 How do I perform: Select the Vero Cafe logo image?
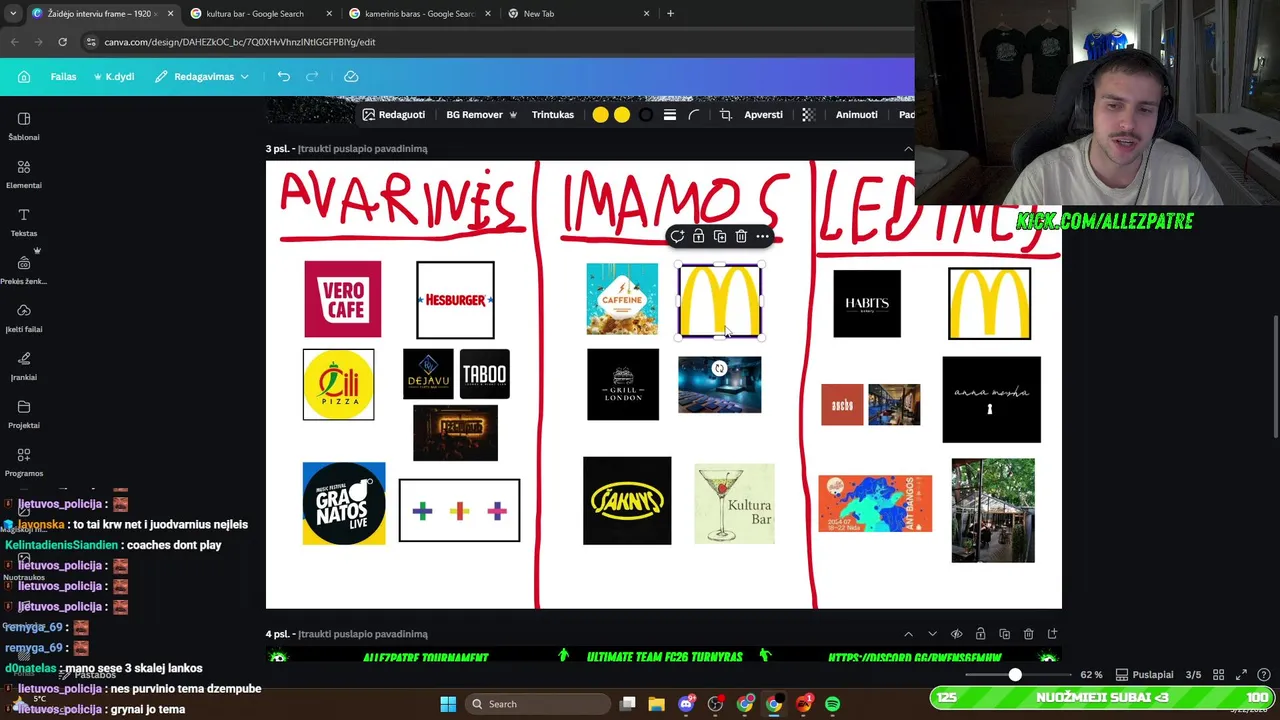(343, 299)
